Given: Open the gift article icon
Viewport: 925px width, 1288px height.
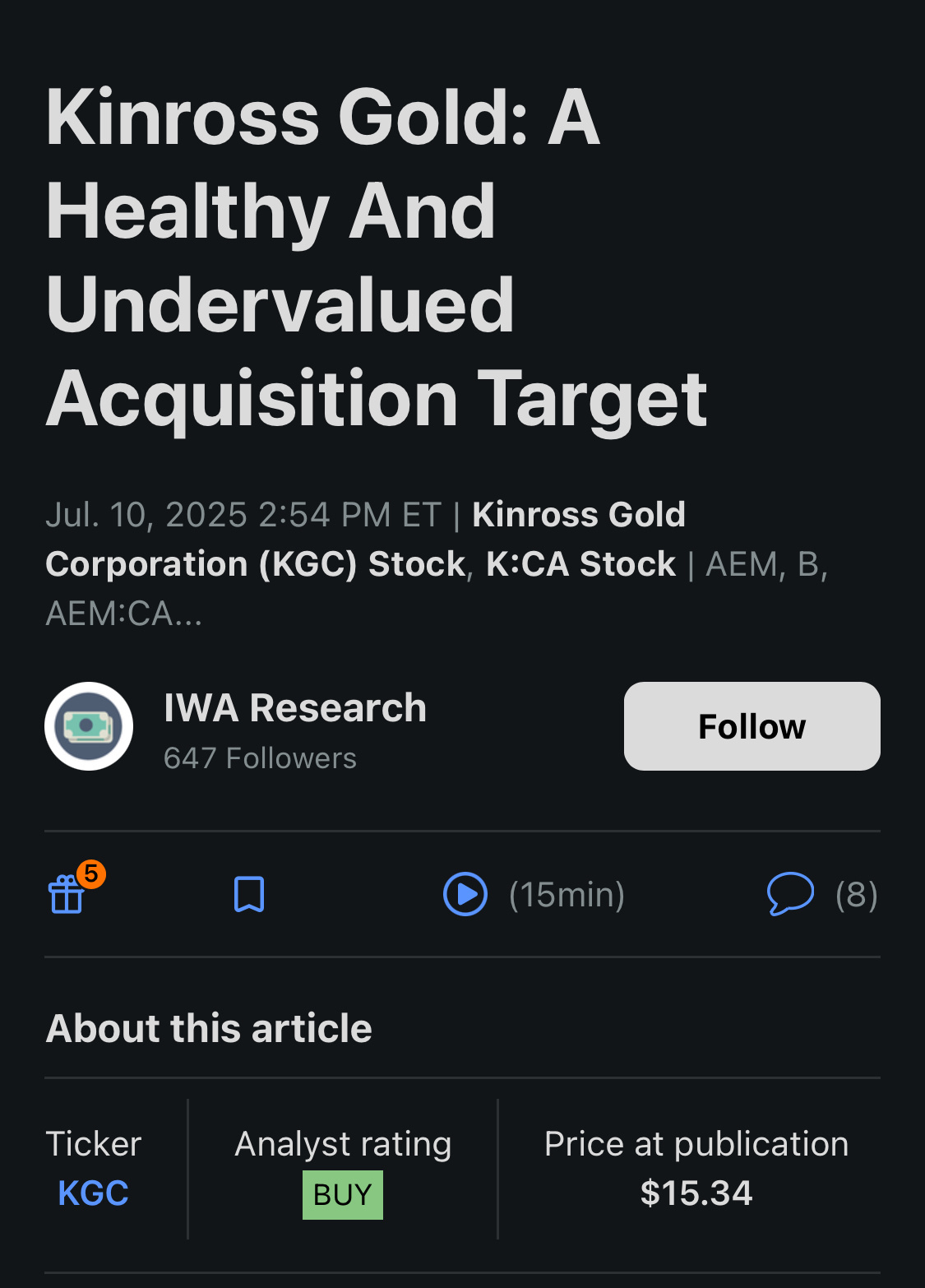Looking at the screenshot, I should coord(67,894).
